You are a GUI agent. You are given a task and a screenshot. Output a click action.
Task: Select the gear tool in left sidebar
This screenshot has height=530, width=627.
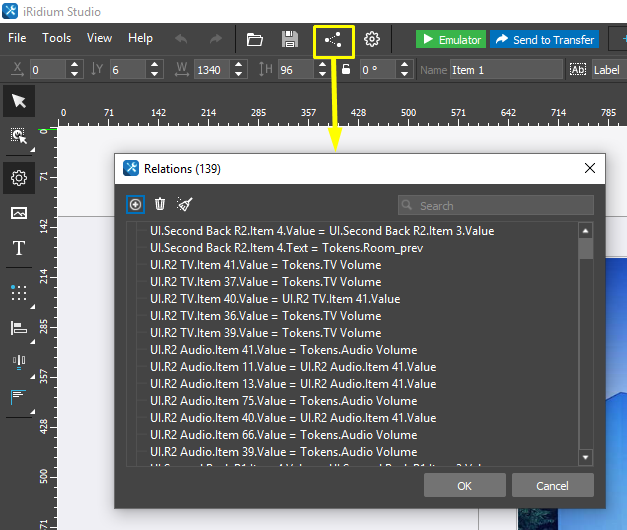pyautogui.click(x=19, y=178)
